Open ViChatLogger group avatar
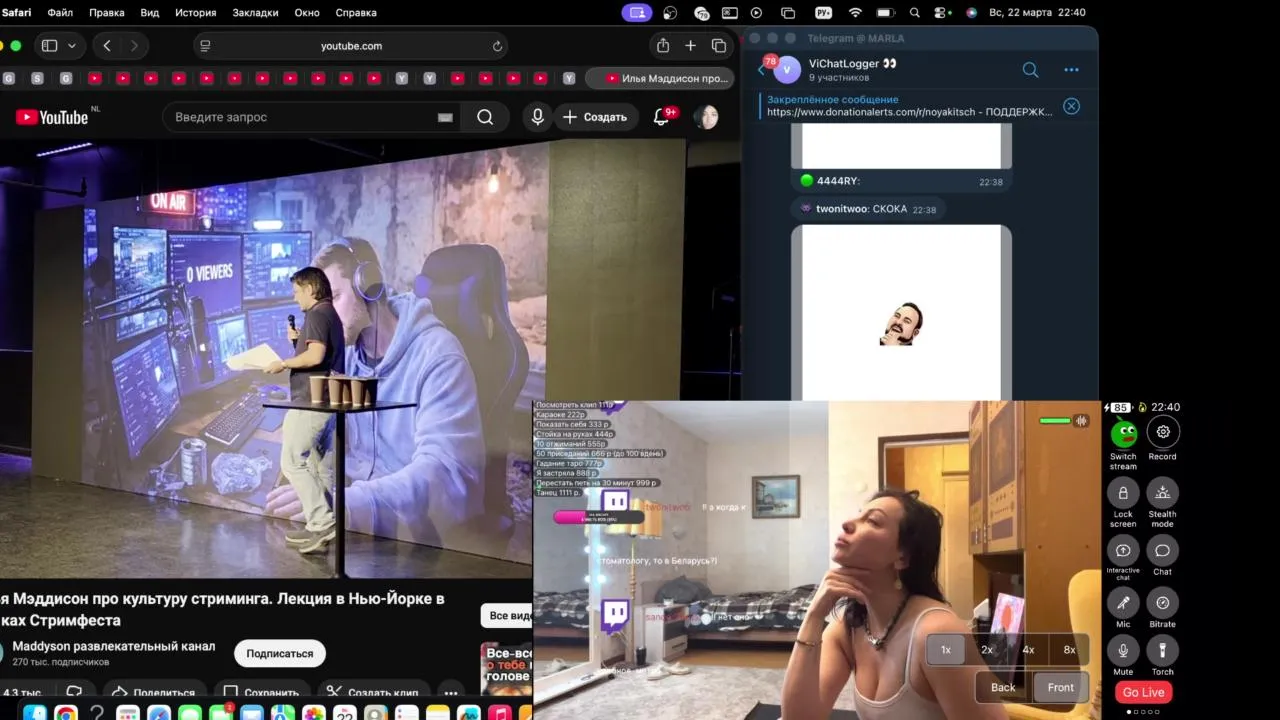The width and height of the screenshot is (1280, 720). pyautogui.click(x=788, y=70)
